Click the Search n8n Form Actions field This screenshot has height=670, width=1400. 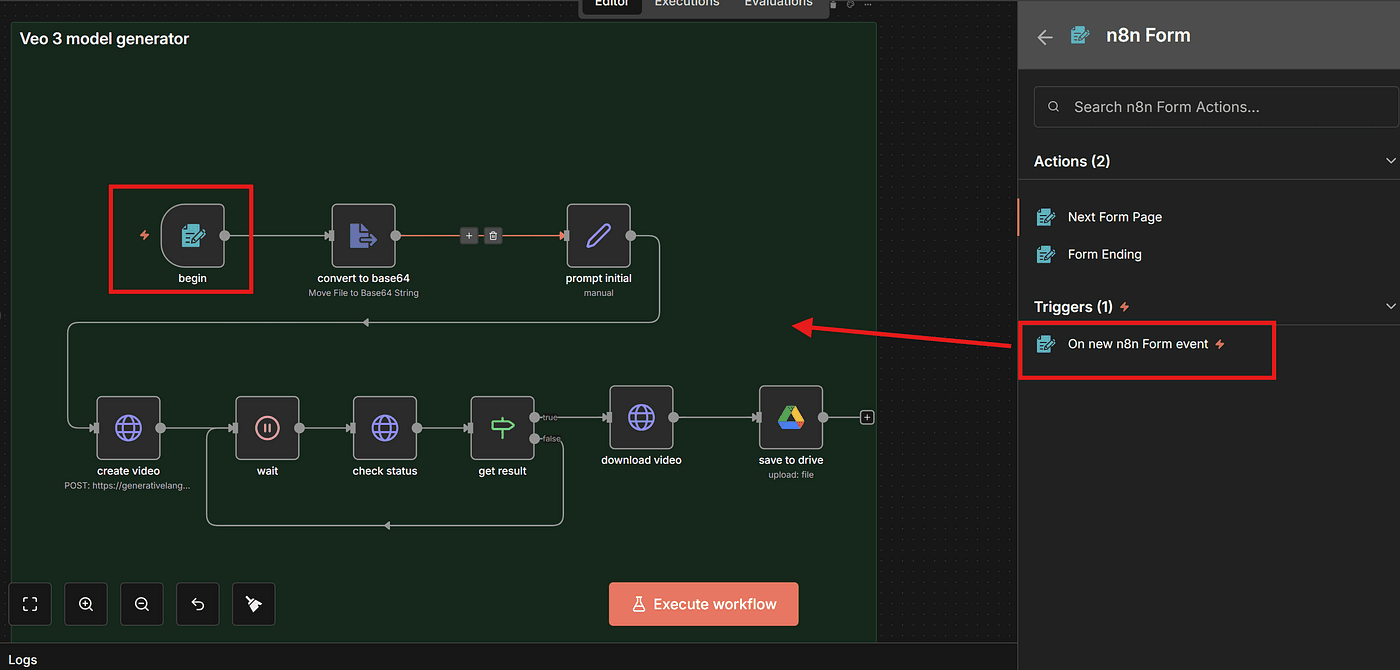[x=1225, y=107]
